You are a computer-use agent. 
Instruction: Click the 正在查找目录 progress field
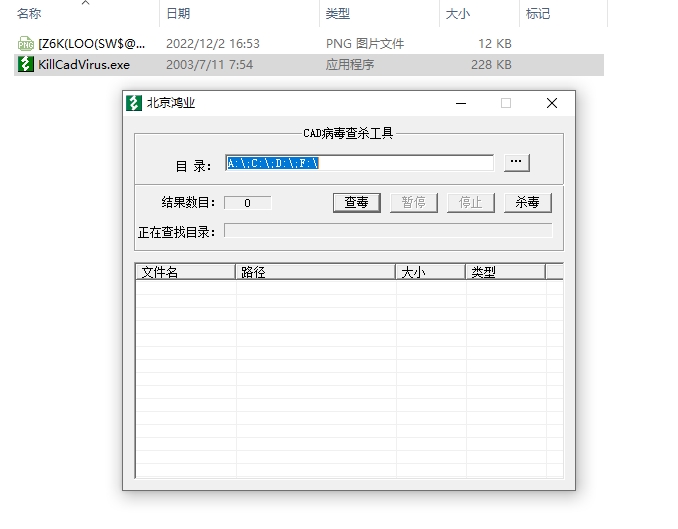388,231
